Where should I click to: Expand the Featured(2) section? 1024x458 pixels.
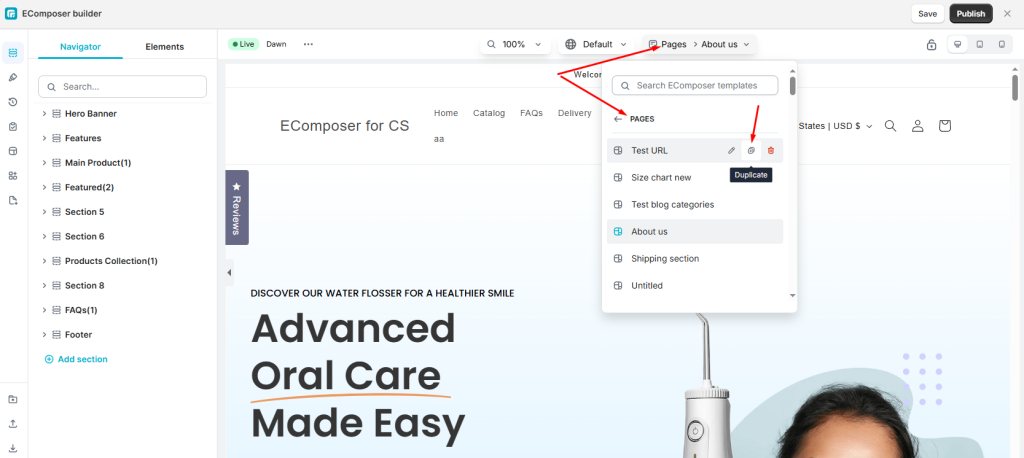click(44, 187)
